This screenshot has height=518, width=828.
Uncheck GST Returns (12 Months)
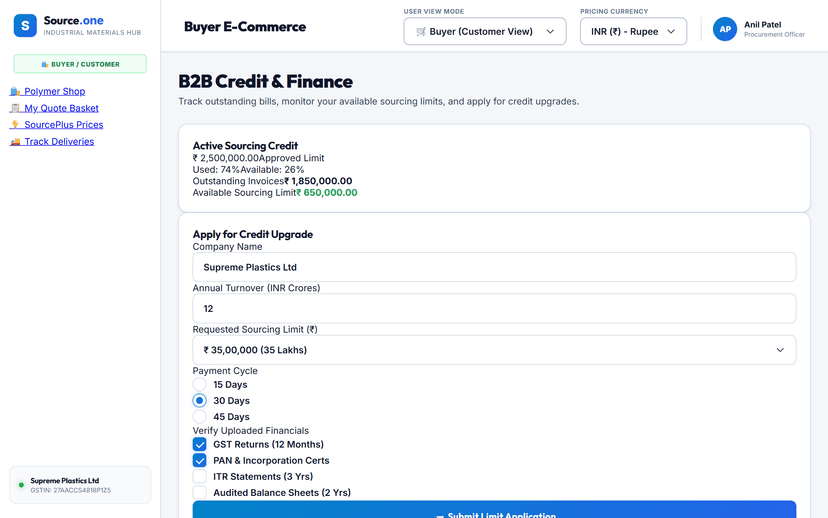200,445
